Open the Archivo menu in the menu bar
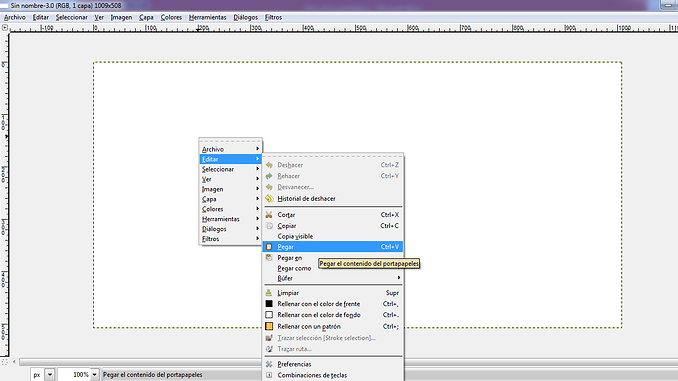Viewport: 678px width, 381px height. [15, 17]
